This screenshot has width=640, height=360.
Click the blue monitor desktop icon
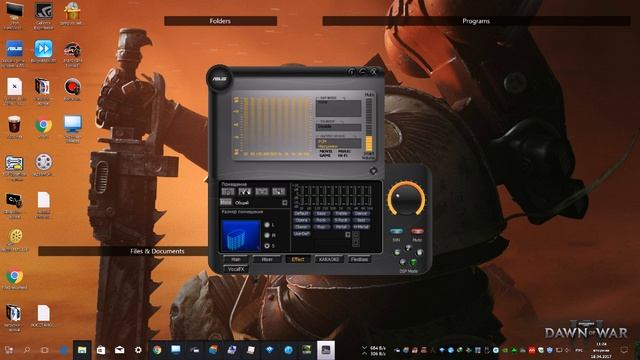click(x=72, y=124)
